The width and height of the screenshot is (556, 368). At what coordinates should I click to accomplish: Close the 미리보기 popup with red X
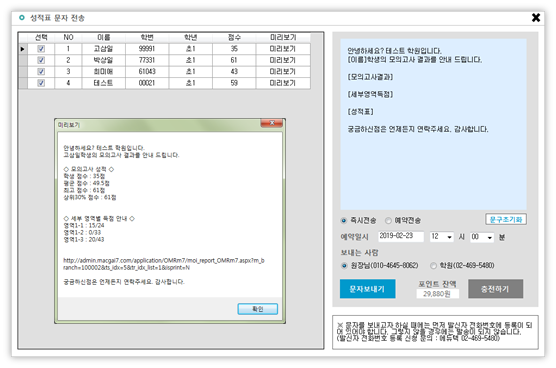(272, 123)
